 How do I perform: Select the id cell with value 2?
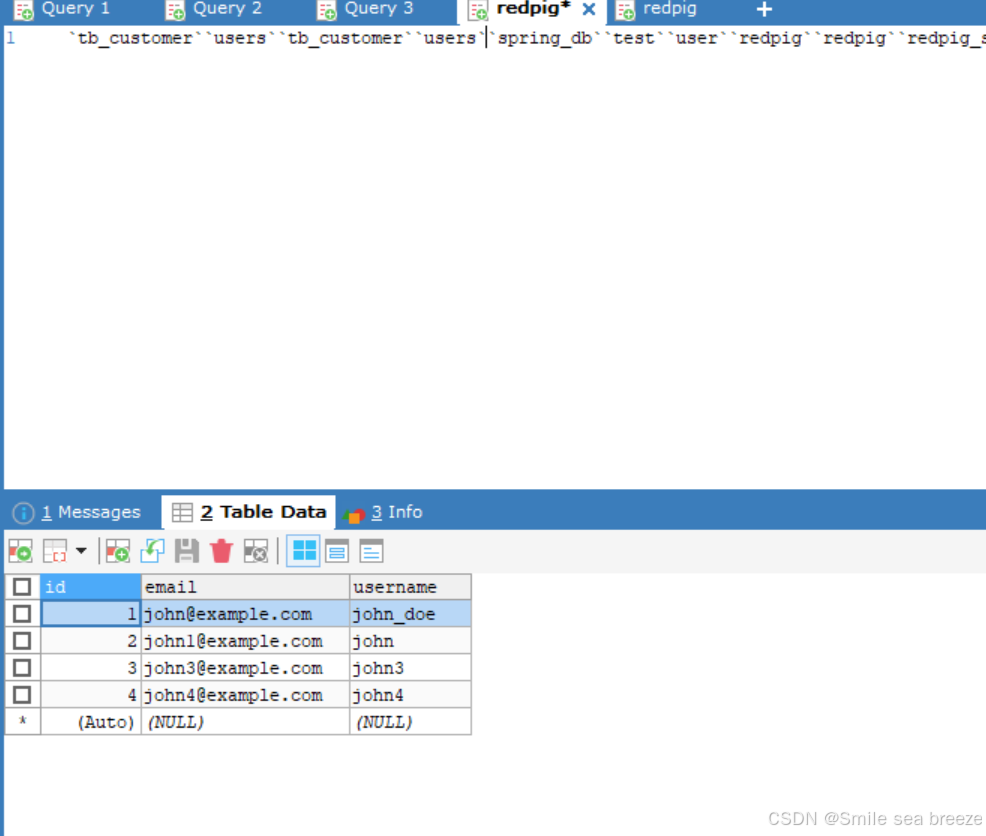91,641
